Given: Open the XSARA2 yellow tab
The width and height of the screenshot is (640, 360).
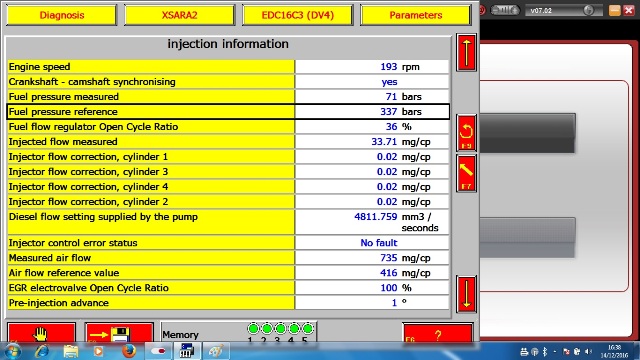Looking at the screenshot, I should click(x=180, y=15).
